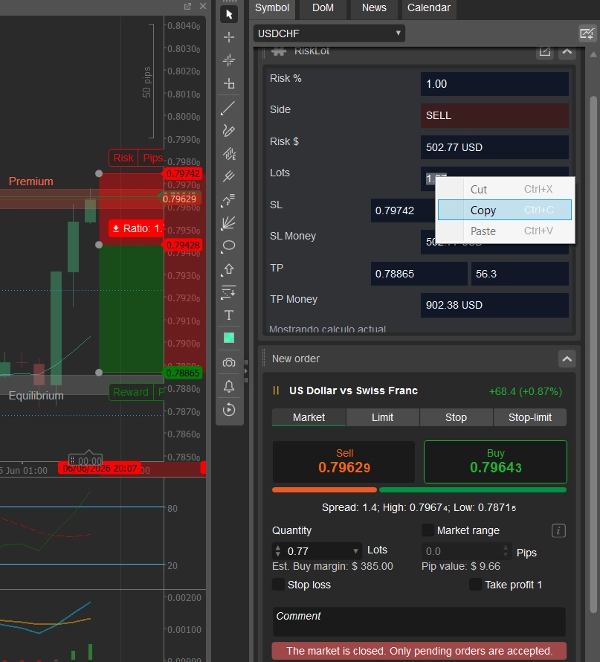Select the equidistant channel tool
The height and width of the screenshot is (662, 600).
click(x=229, y=154)
